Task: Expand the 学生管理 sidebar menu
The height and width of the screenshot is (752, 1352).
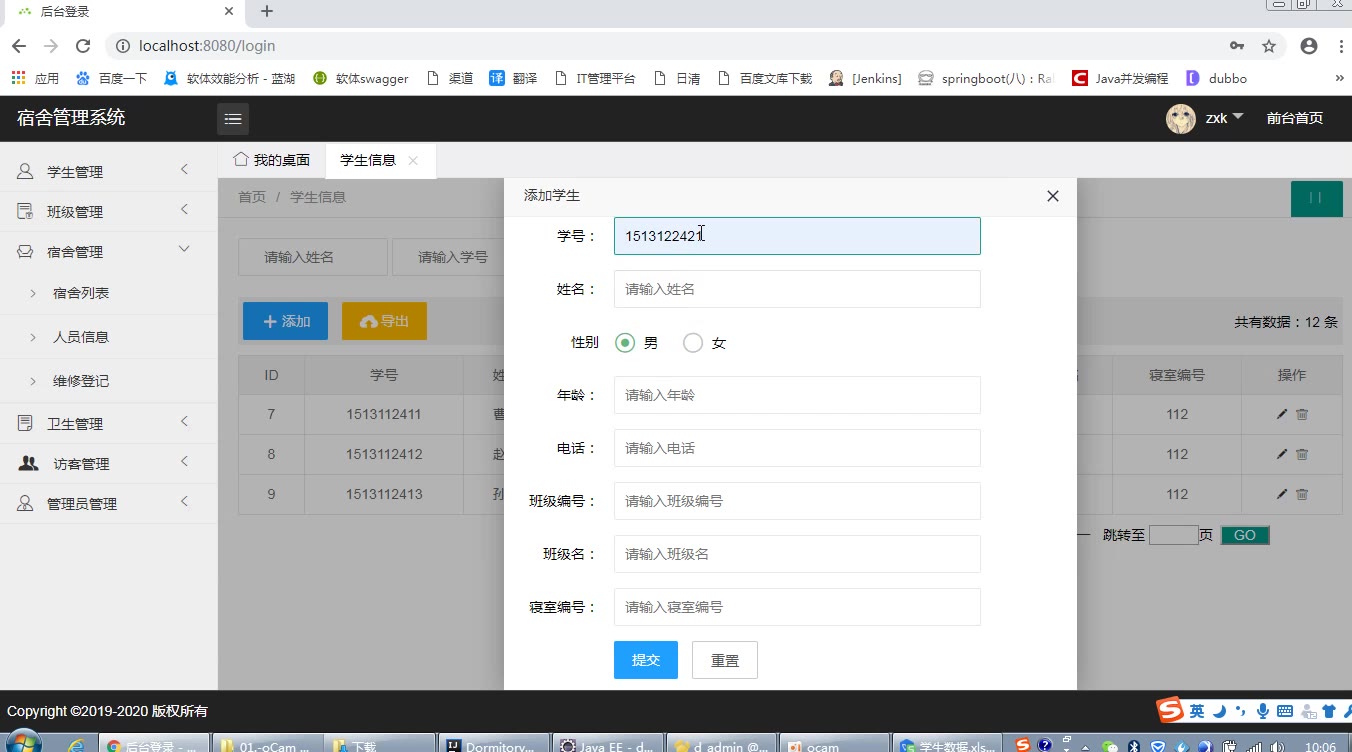Action: tap(108, 172)
